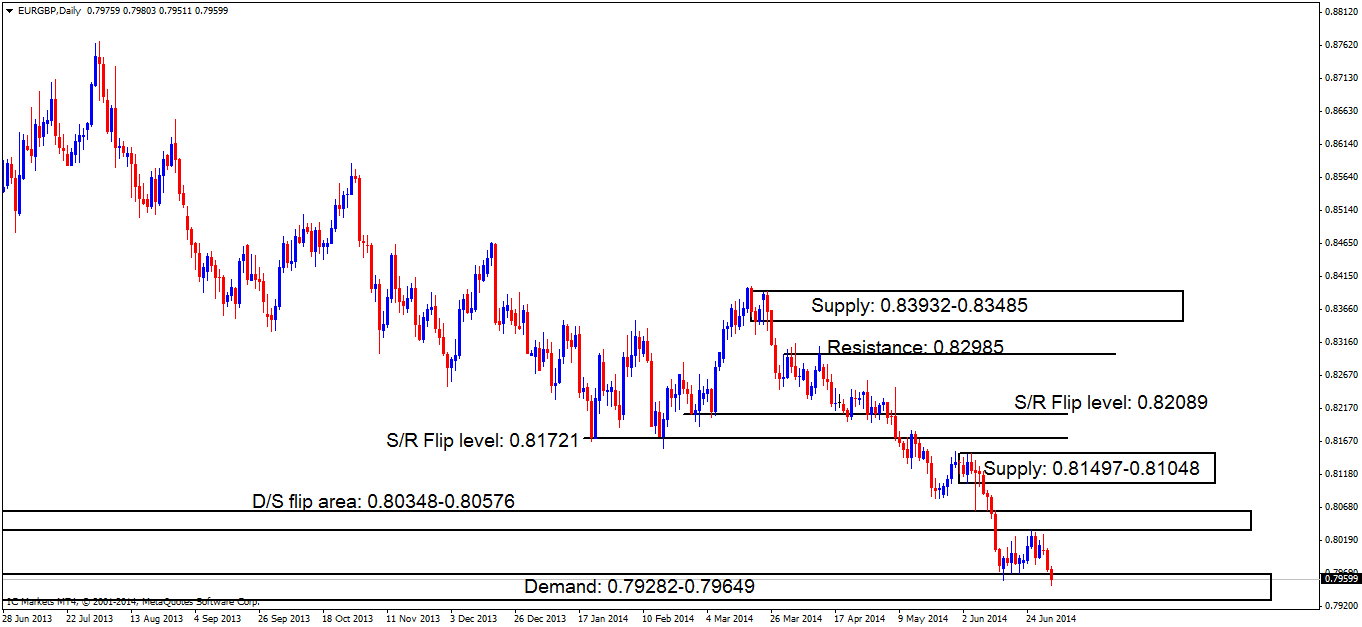This screenshot has height=627, width=1362.
Task: Select the 'S/R Flip level: 0.81721' label
Action: [483, 439]
